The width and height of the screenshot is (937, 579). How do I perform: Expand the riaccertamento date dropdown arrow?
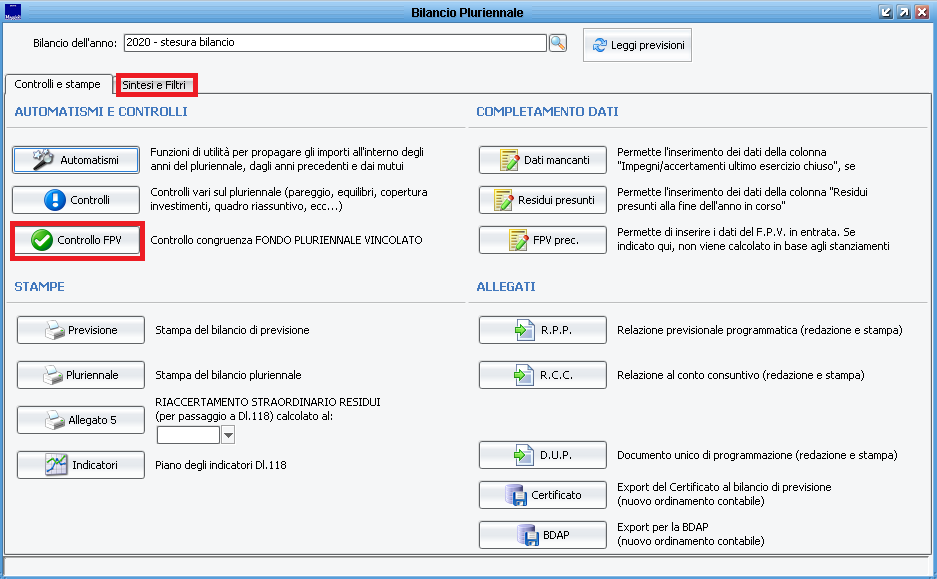tap(228, 435)
